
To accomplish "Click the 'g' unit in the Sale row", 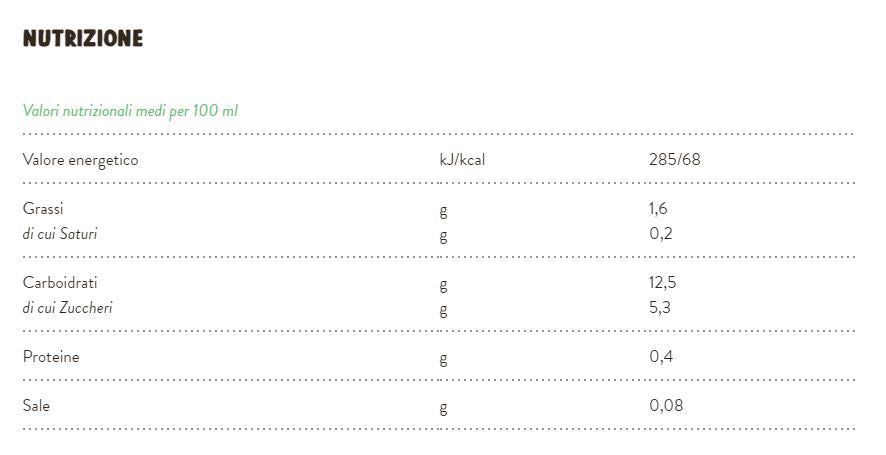I will (443, 407).
